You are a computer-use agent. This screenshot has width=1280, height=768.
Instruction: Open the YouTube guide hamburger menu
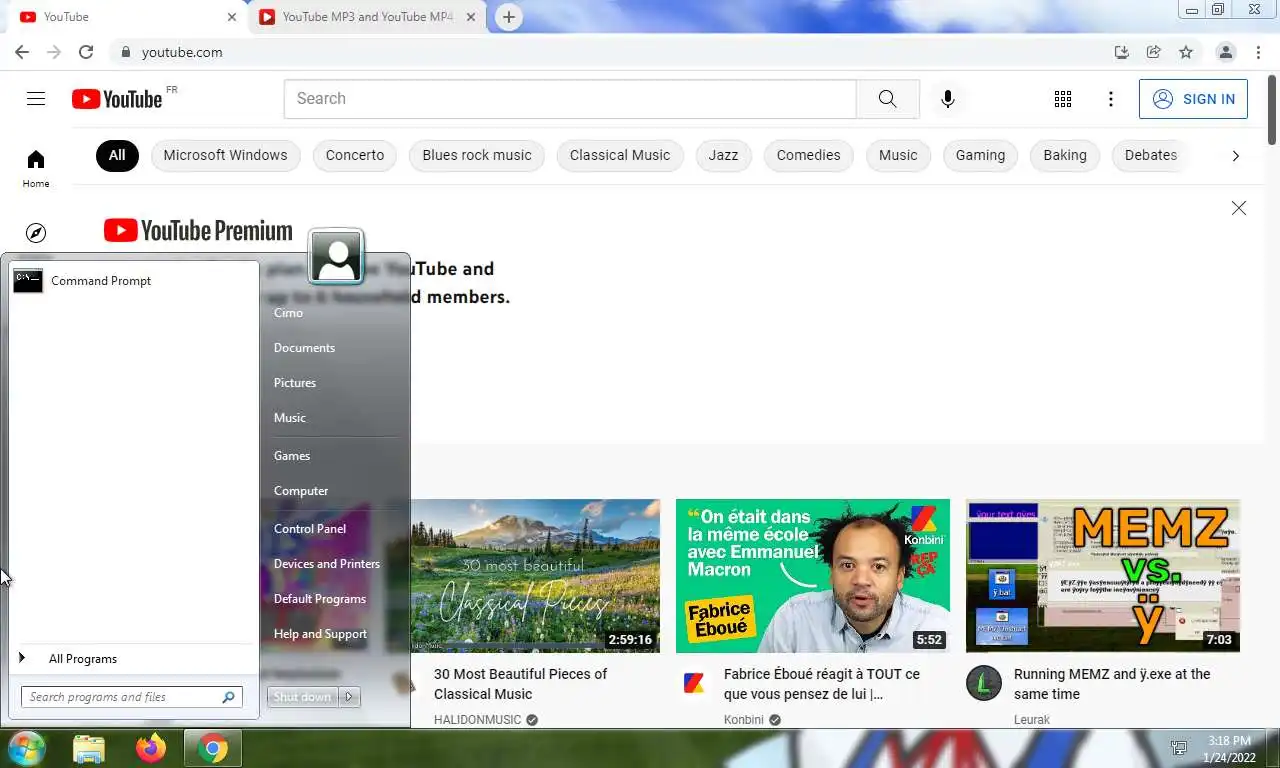click(x=36, y=98)
